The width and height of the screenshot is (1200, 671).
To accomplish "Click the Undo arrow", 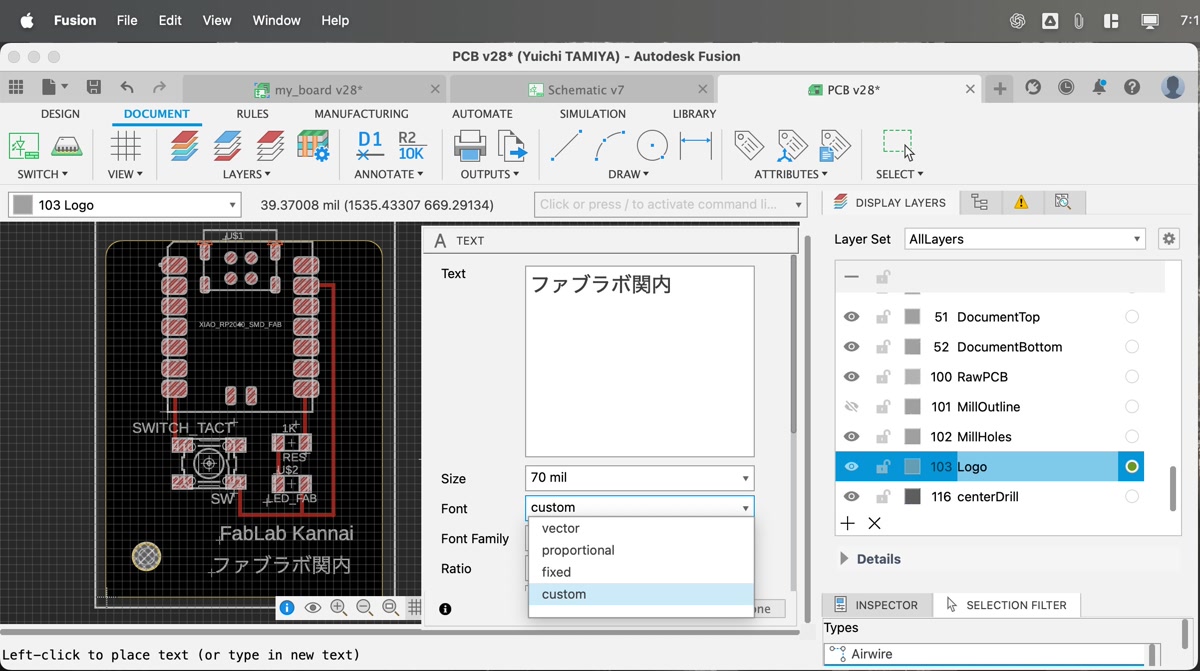I will tap(126, 88).
